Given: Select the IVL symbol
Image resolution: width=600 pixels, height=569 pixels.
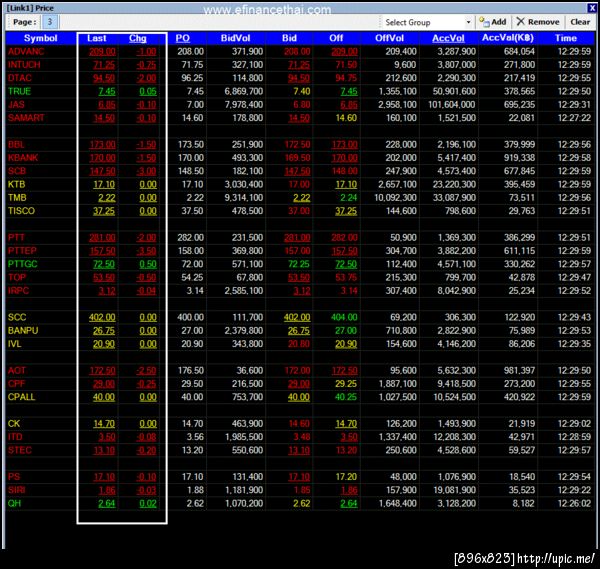Looking at the screenshot, I should click(x=15, y=344).
